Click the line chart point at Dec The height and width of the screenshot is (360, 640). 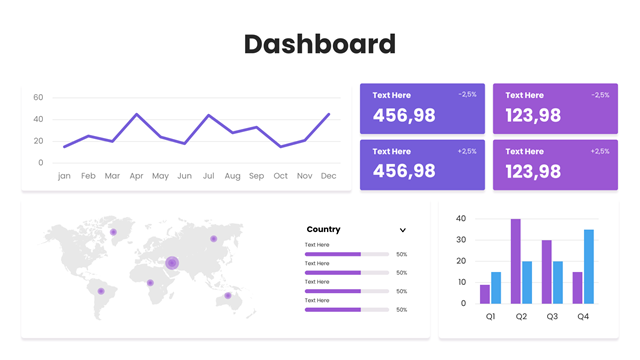[329, 114]
